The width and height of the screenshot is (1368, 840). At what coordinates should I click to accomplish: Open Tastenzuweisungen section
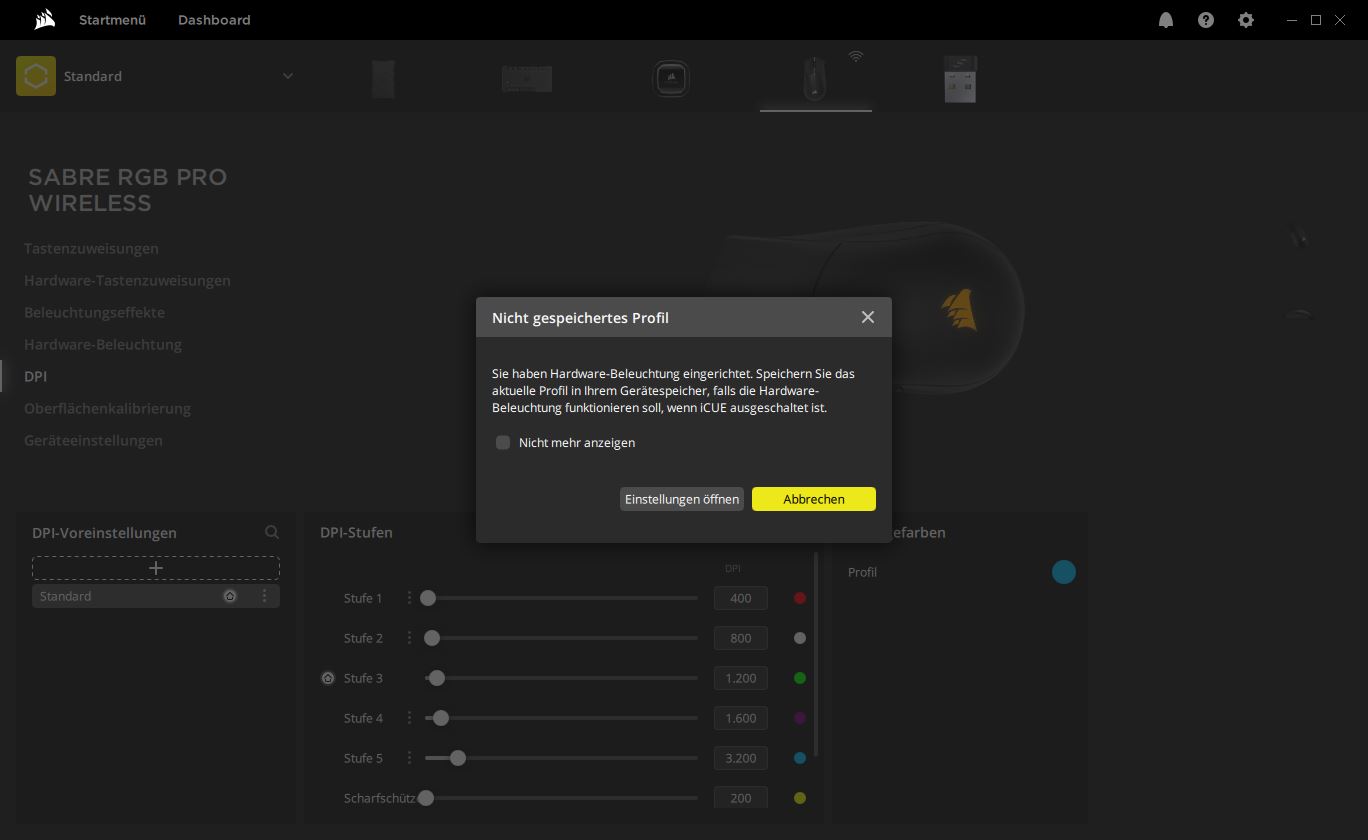point(91,248)
